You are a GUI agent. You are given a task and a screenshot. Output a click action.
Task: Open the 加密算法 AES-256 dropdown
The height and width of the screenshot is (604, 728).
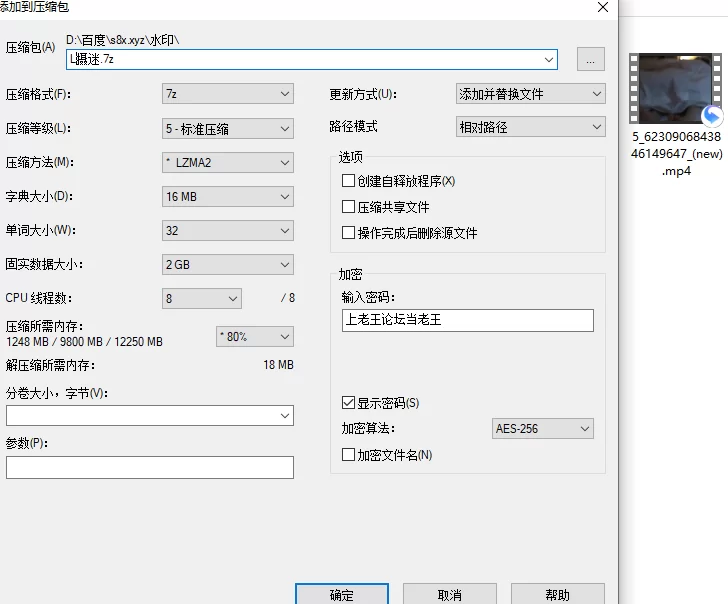point(542,429)
